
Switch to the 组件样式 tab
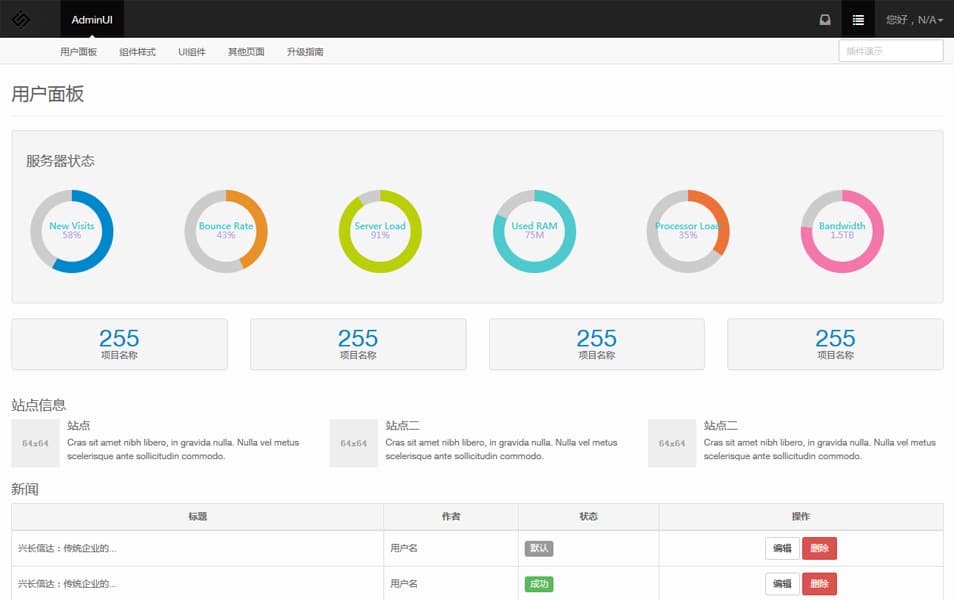[x=138, y=51]
